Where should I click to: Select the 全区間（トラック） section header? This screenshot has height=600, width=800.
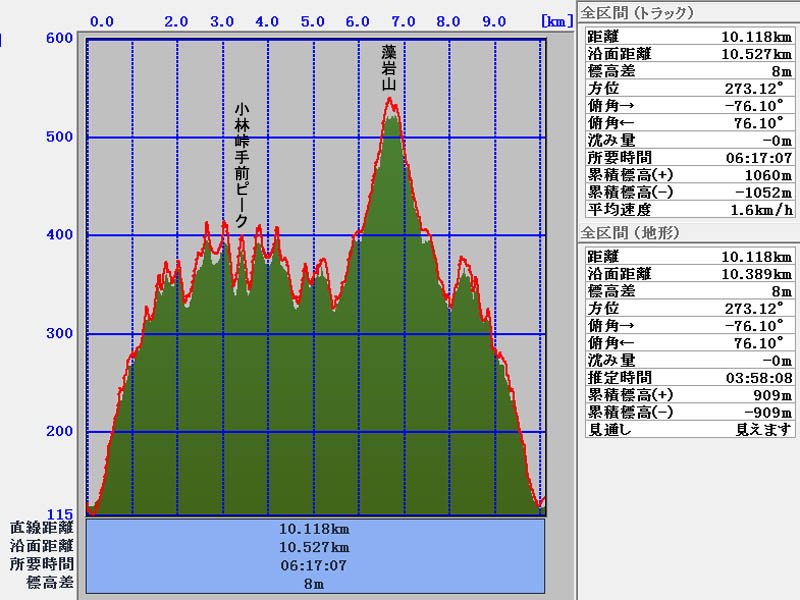pos(638,13)
